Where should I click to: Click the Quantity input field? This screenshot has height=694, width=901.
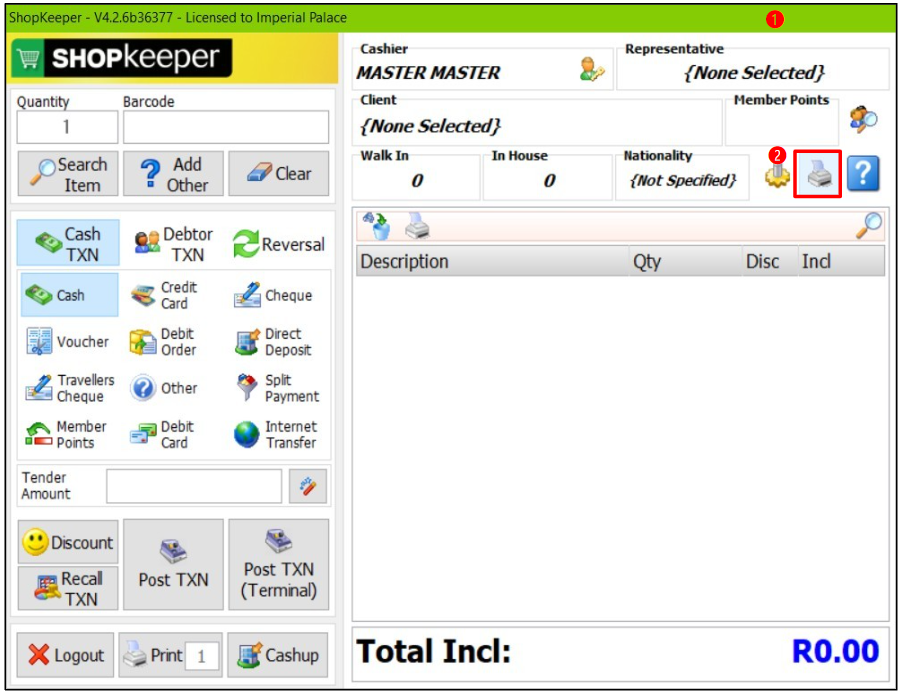pos(67,127)
